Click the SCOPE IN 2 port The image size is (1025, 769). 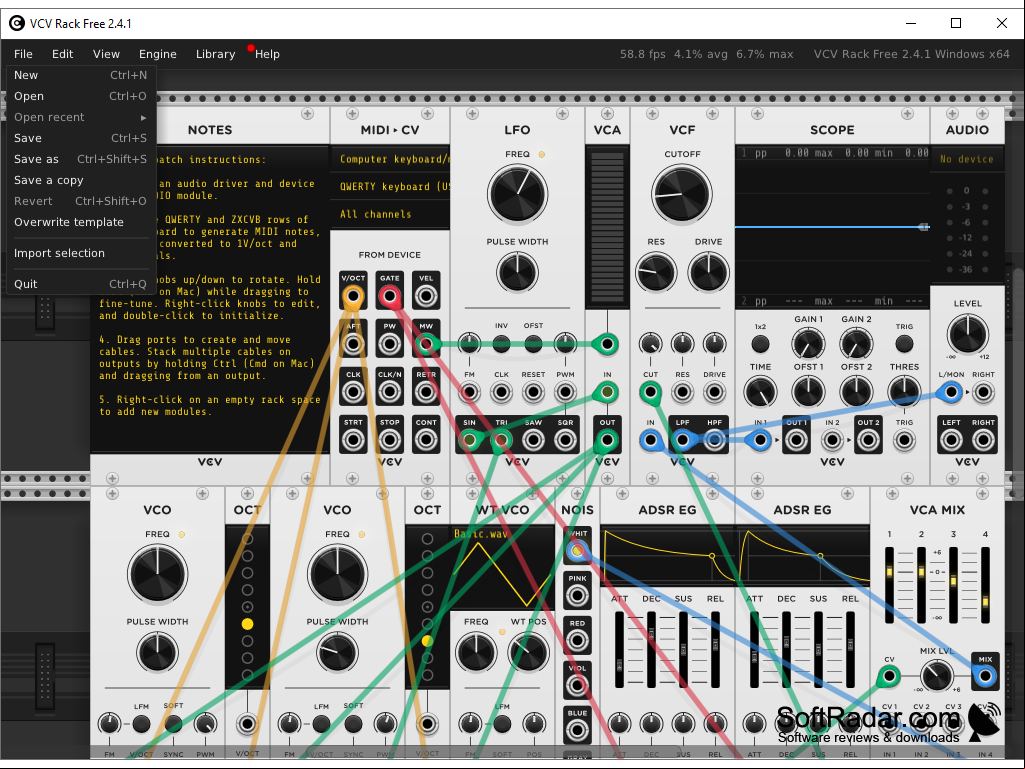pyautogui.click(x=832, y=440)
